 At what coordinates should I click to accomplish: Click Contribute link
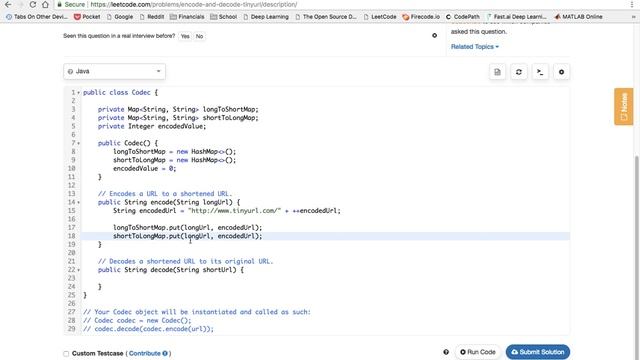[144, 353]
